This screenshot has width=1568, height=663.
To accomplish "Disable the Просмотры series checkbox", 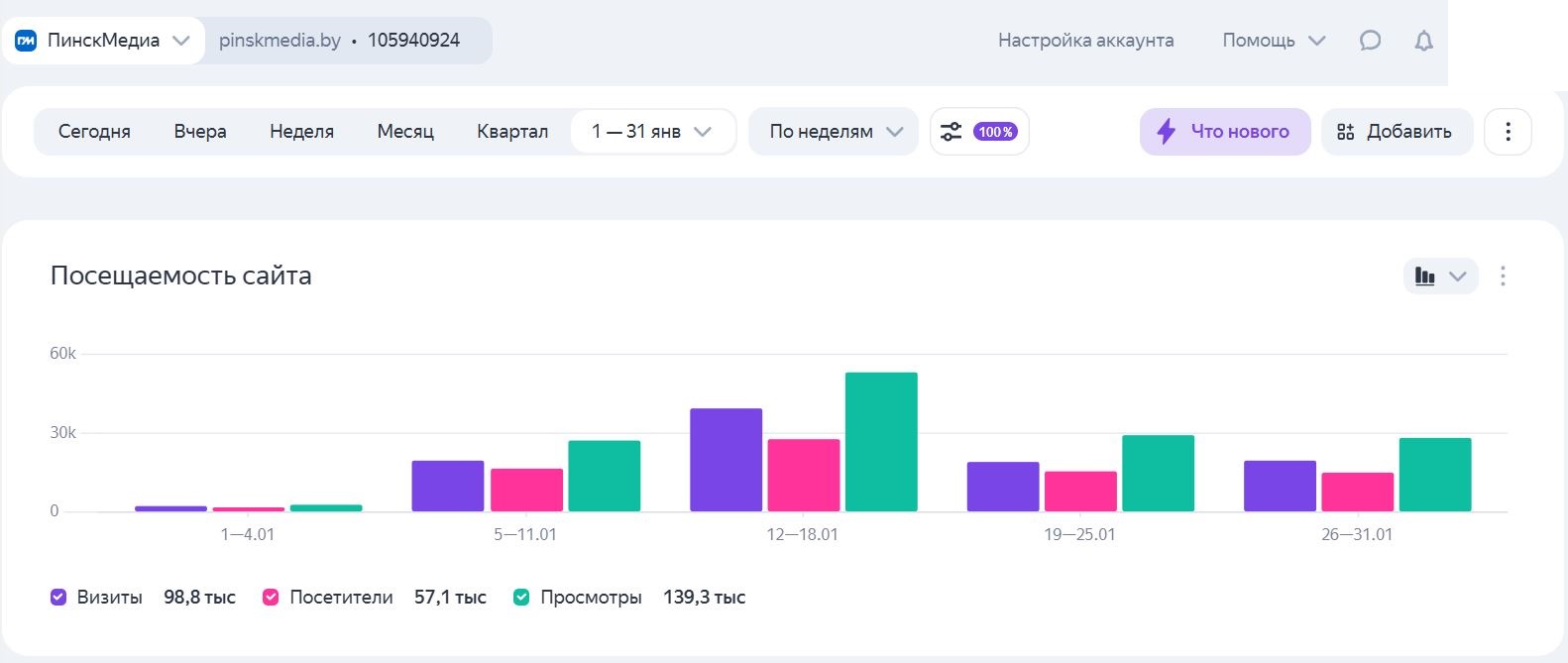I will pos(521,597).
